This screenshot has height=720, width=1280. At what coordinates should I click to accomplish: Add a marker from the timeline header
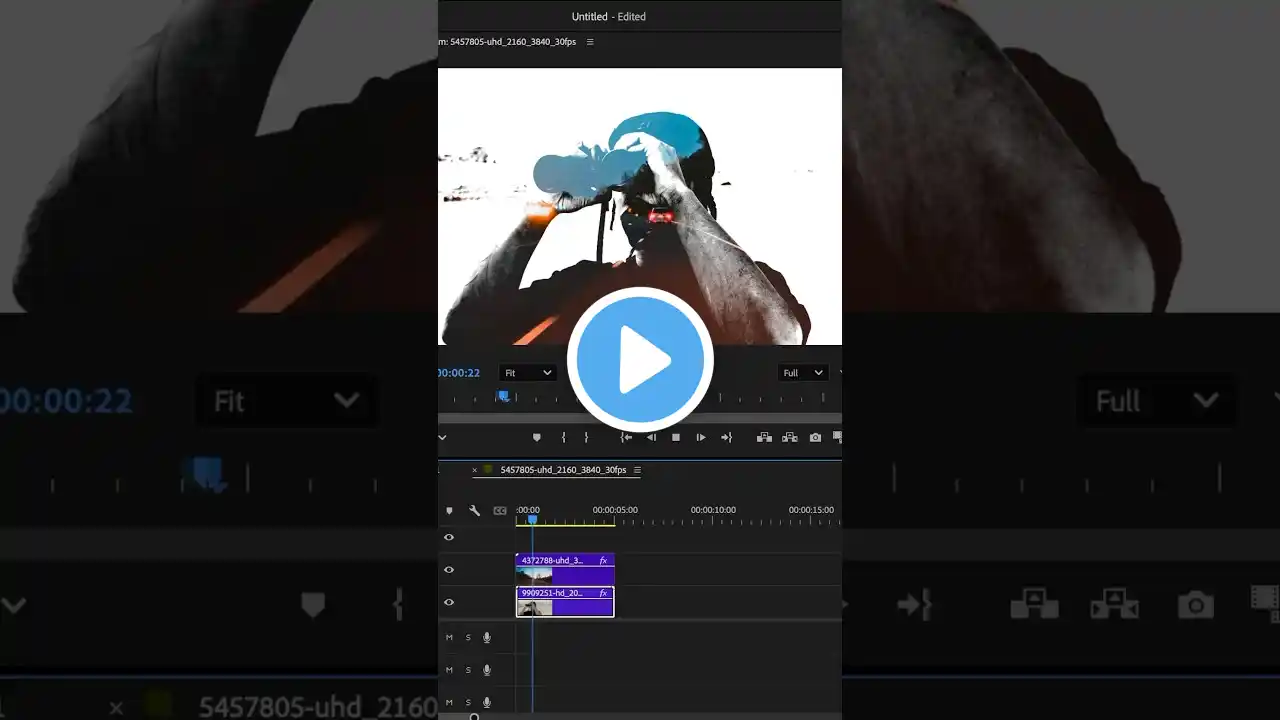pyautogui.click(x=449, y=511)
